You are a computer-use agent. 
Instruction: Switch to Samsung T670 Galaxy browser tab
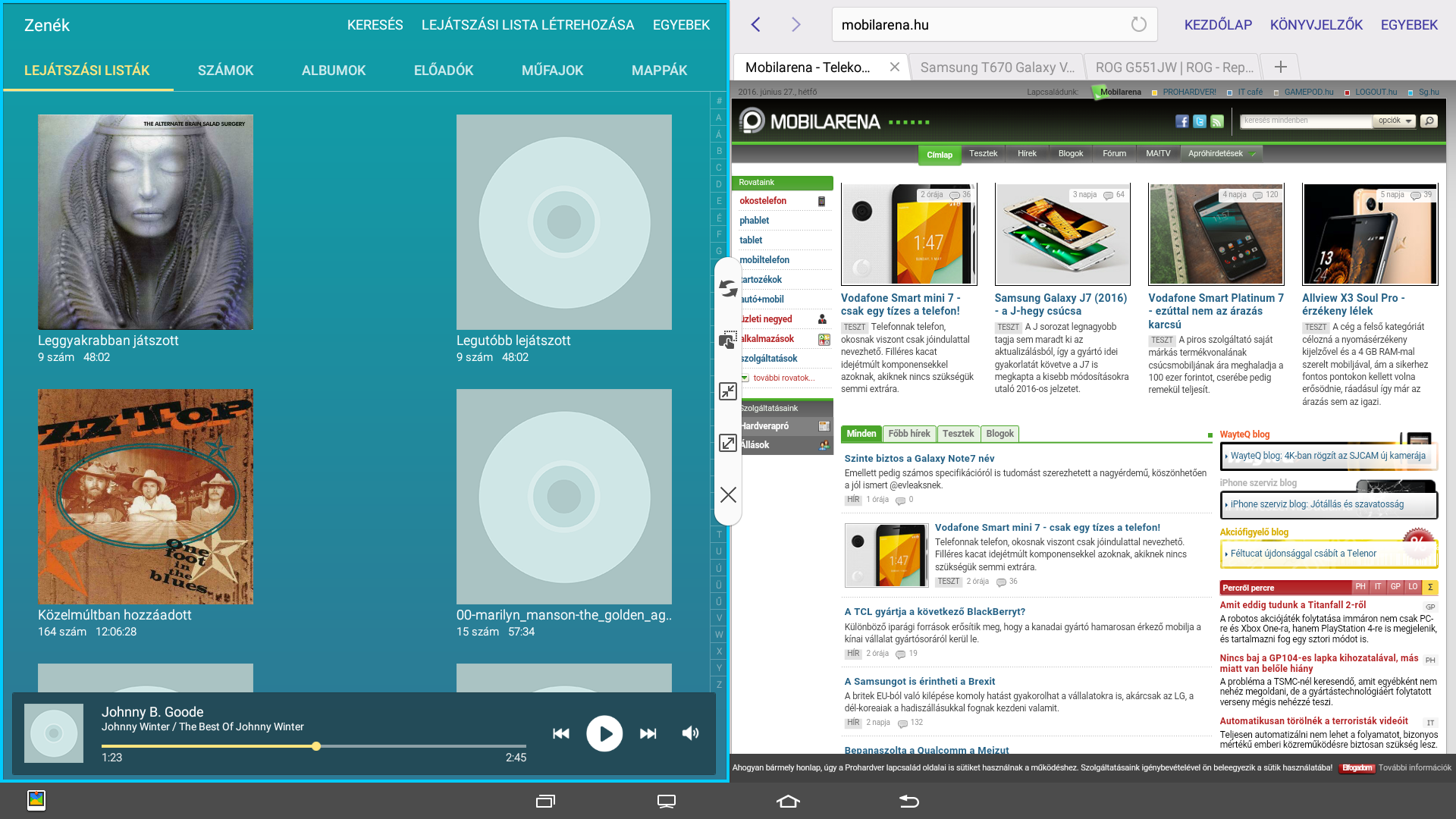(997, 67)
